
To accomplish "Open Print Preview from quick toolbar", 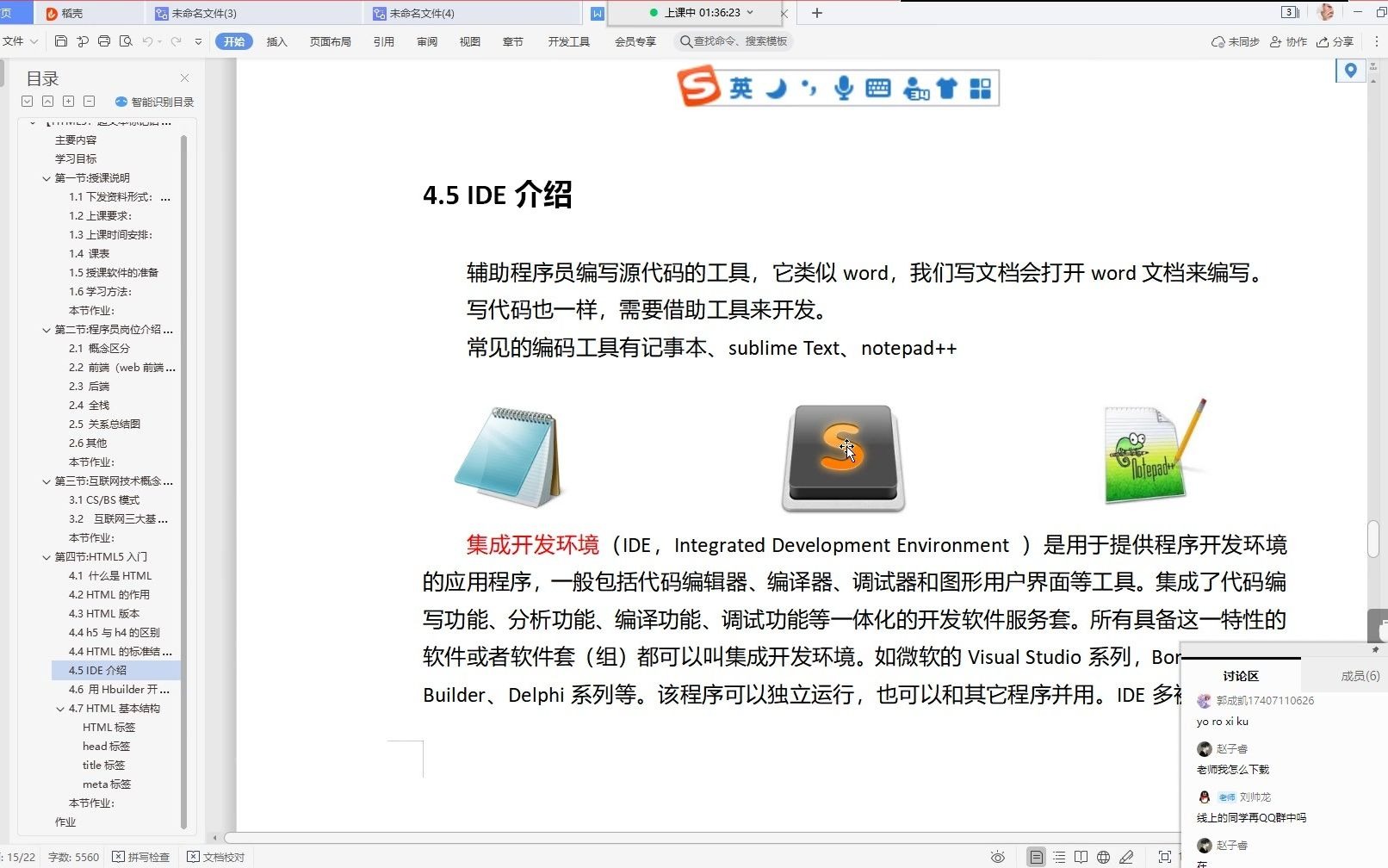I will [126, 41].
